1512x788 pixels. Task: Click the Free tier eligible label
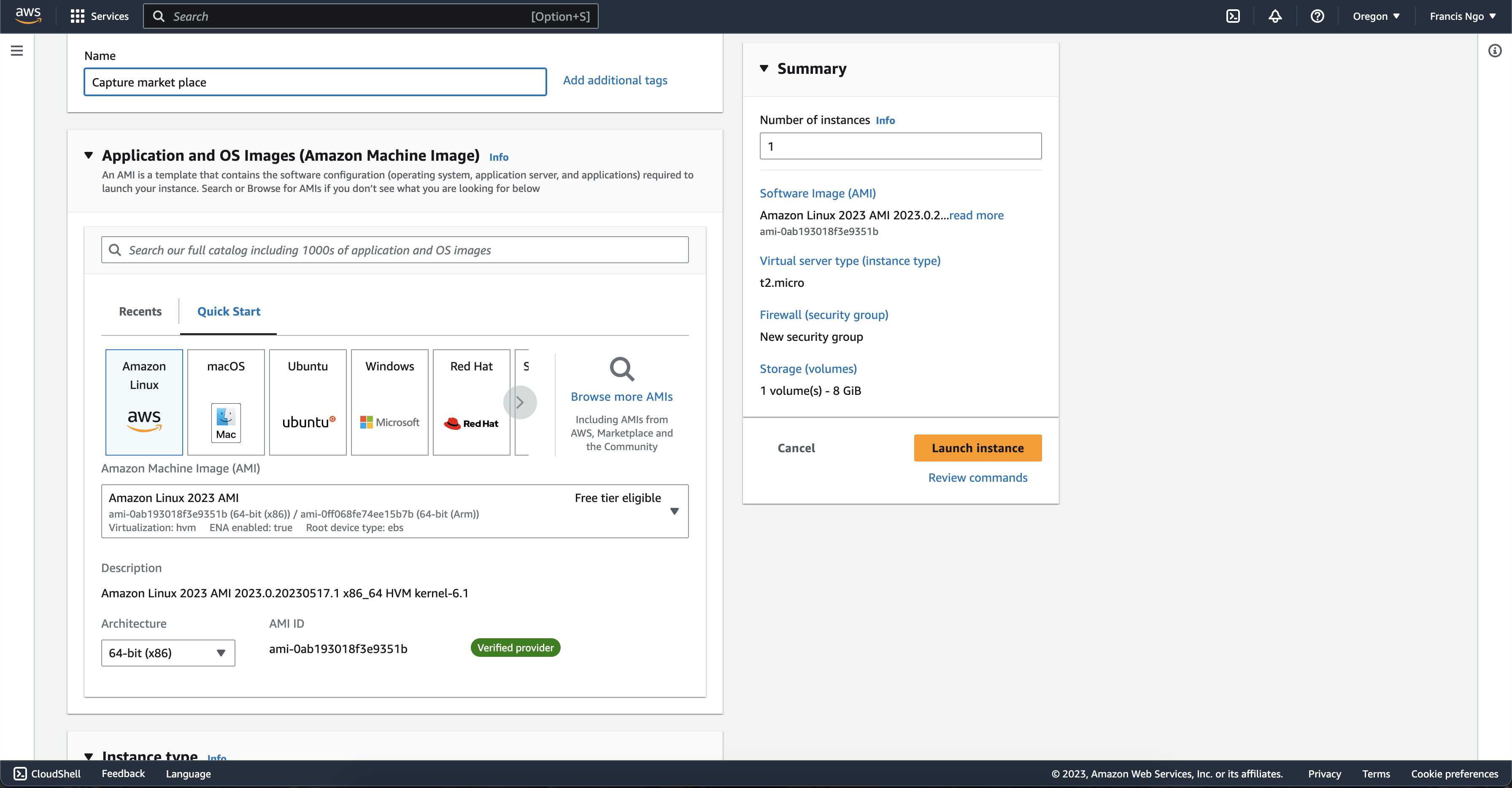click(x=618, y=498)
